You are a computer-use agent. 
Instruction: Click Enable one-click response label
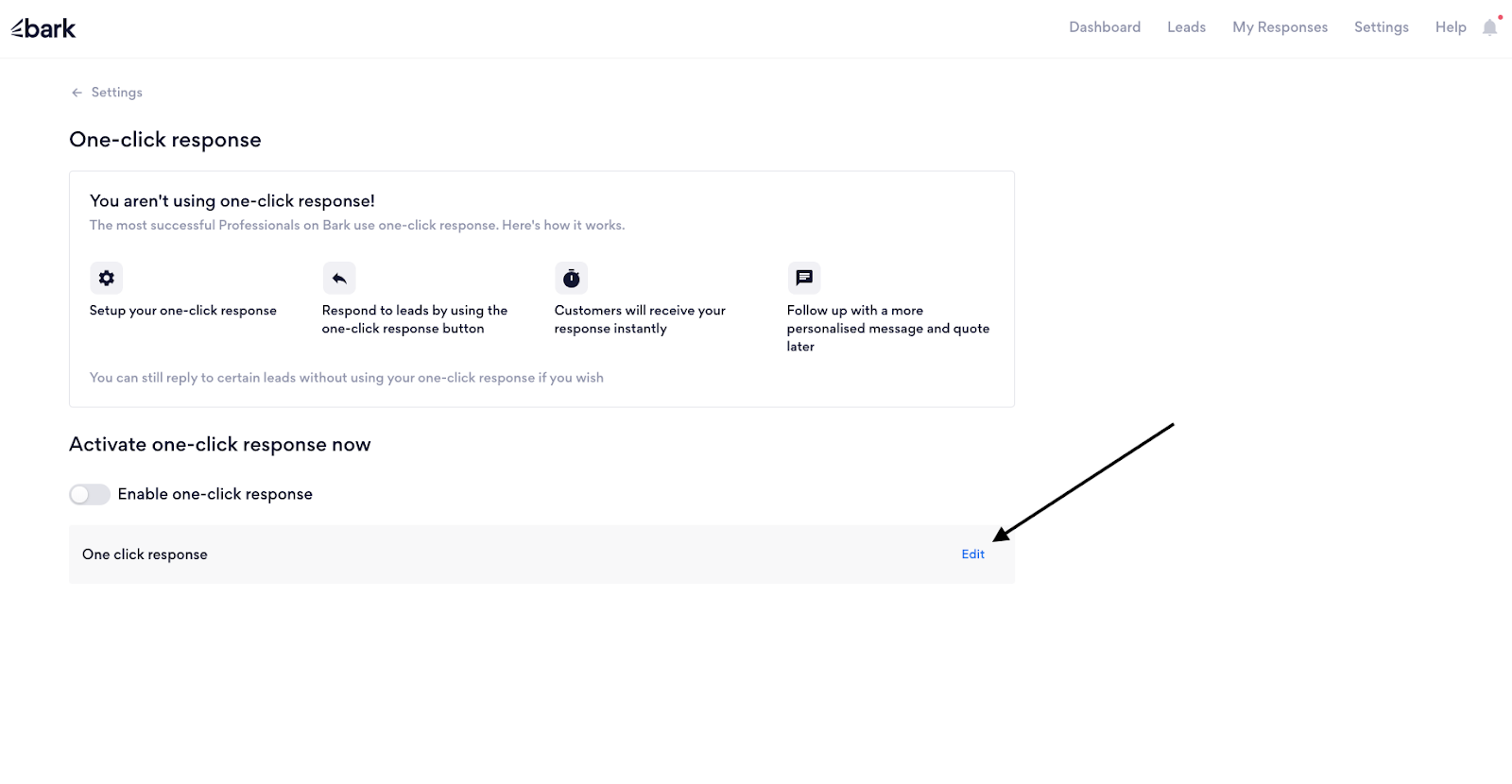(215, 494)
